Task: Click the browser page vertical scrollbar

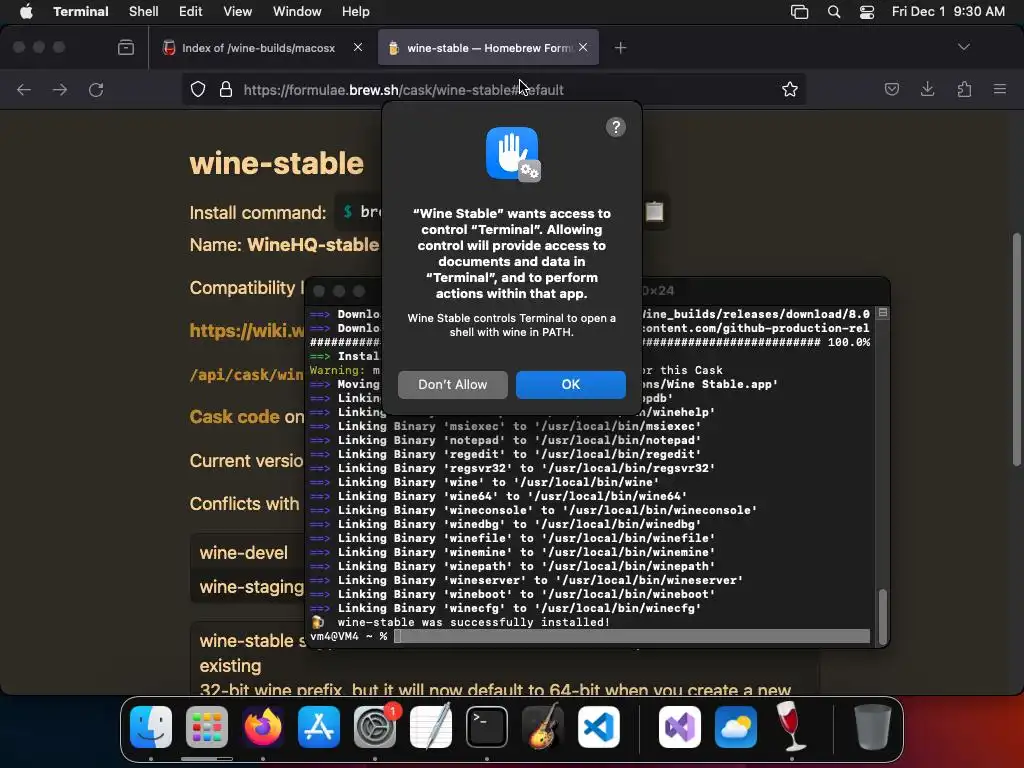Action: pos(1016,349)
